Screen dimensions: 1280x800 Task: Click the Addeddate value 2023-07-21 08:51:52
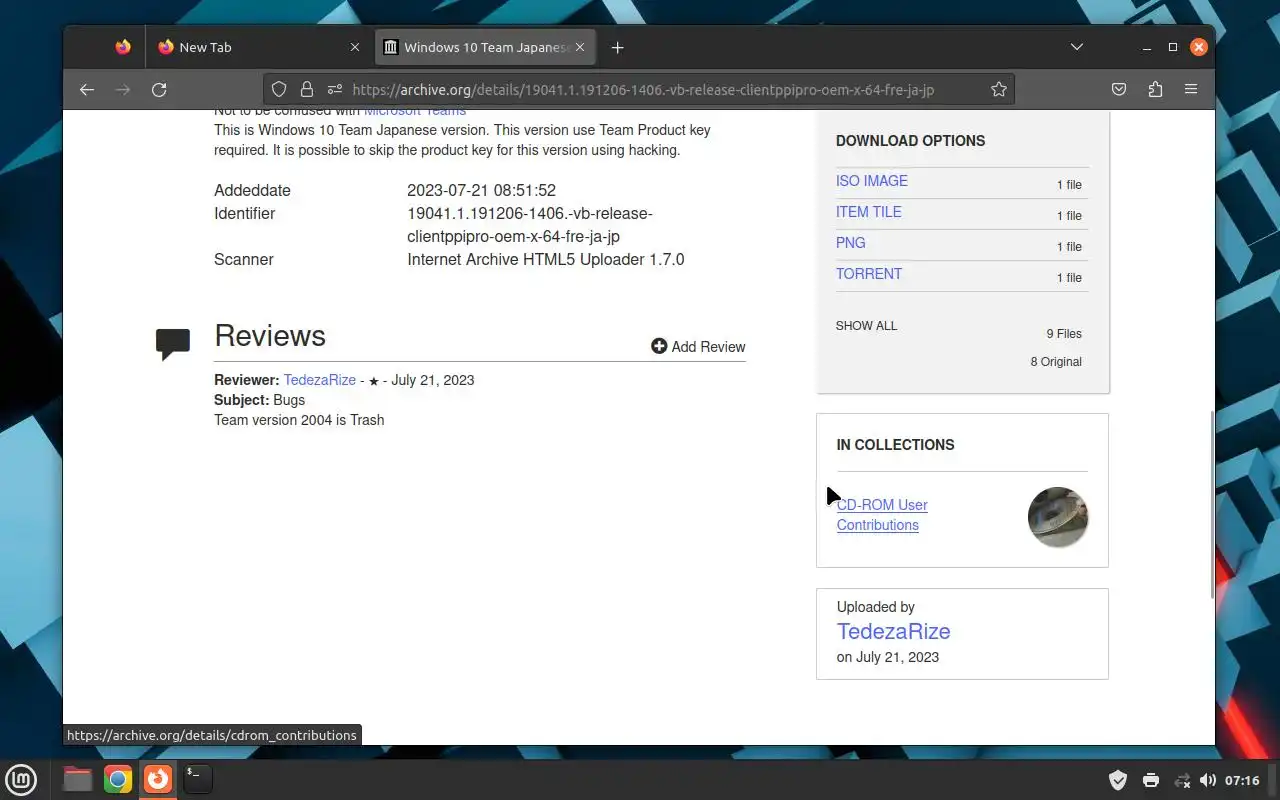(x=481, y=190)
